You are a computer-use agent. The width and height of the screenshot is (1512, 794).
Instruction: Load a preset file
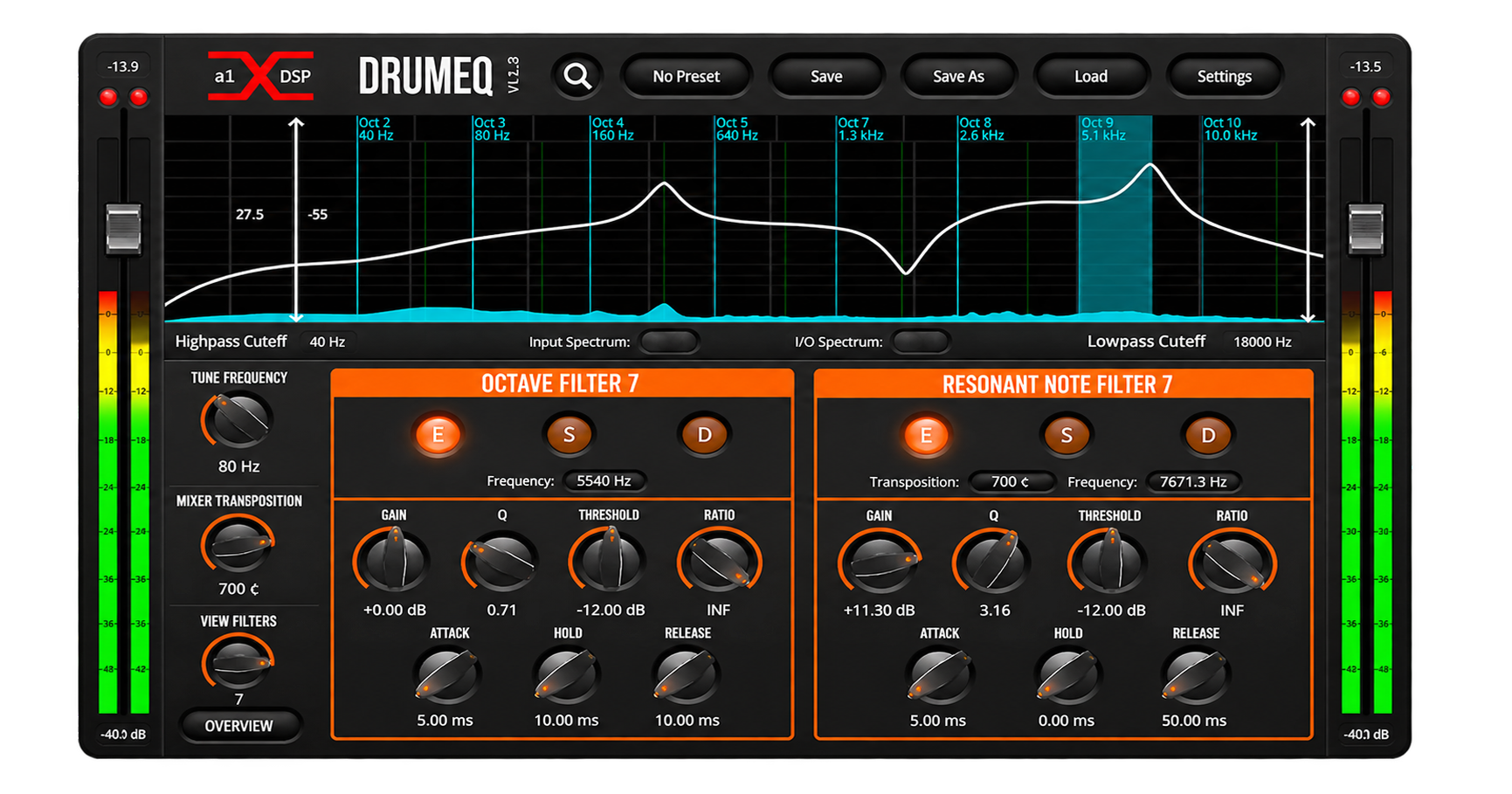[1090, 77]
